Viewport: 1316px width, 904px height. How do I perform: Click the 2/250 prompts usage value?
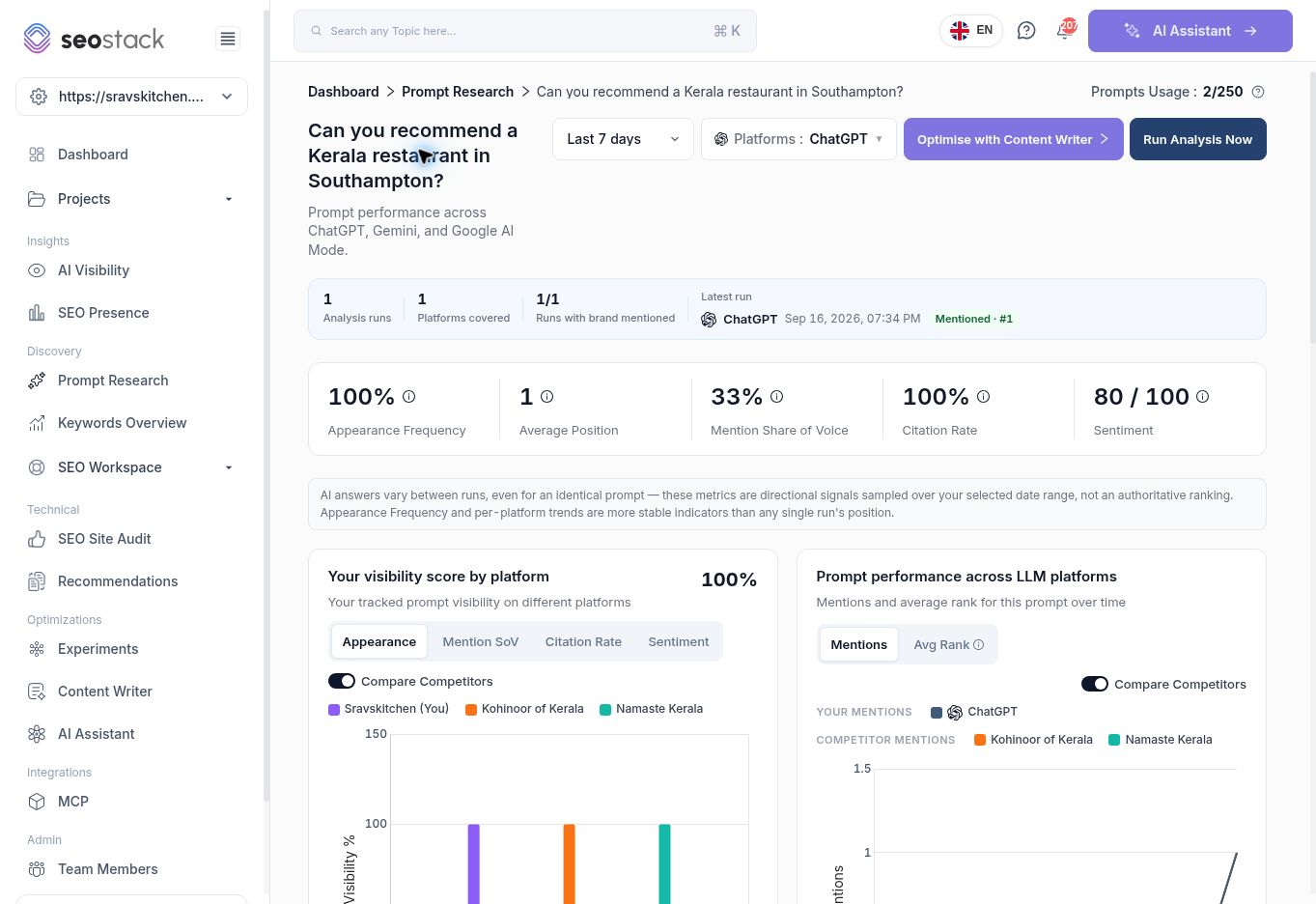(x=1223, y=92)
